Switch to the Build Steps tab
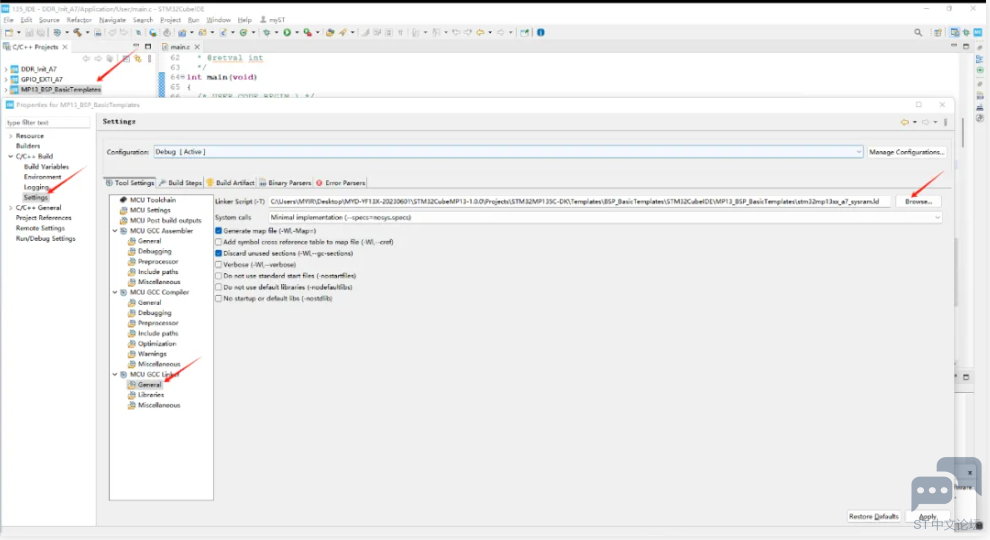Screen dimensions: 990x540 (180, 183)
